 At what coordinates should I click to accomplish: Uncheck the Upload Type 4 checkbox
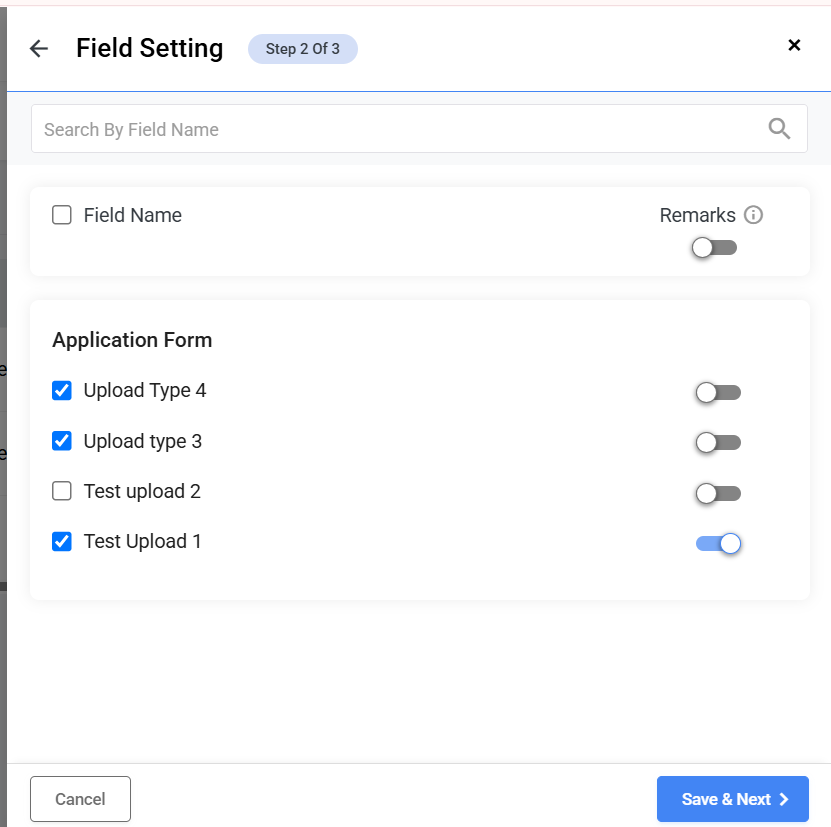click(x=61, y=391)
